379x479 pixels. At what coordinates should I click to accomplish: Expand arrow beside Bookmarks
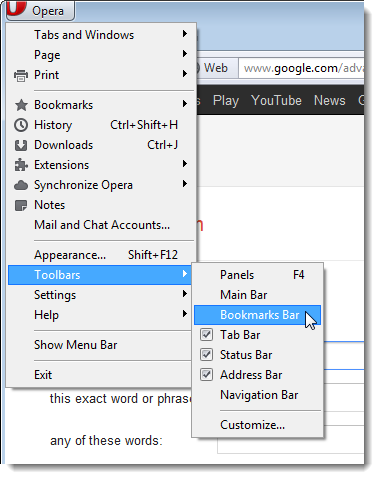(x=185, y=104)
